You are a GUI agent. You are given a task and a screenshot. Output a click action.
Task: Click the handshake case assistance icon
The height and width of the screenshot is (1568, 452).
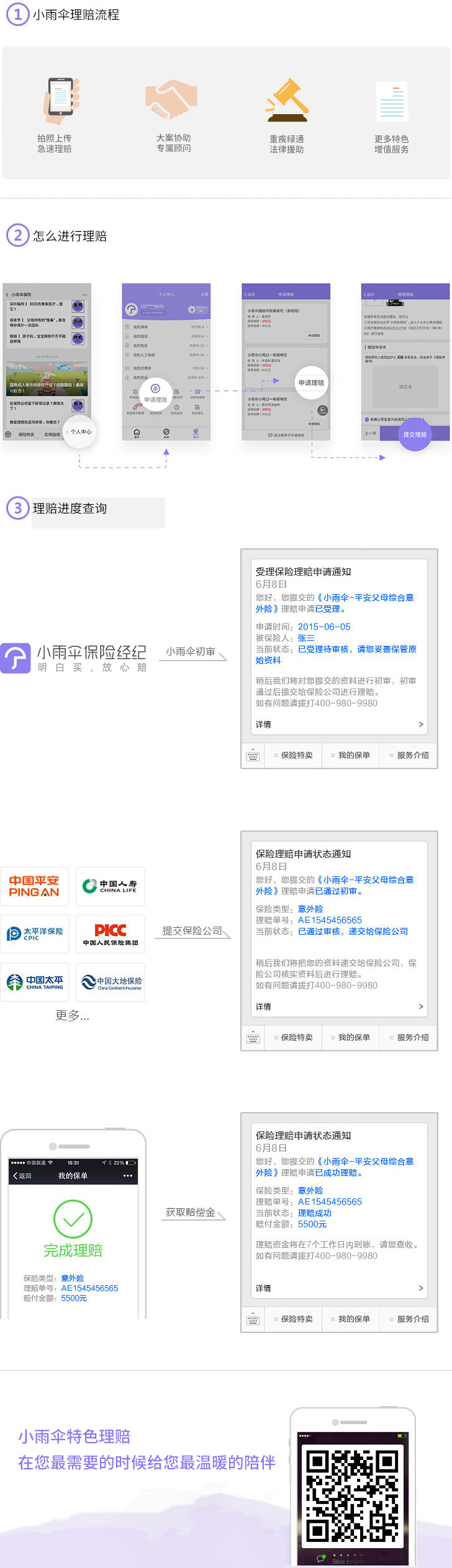point(171,99)
